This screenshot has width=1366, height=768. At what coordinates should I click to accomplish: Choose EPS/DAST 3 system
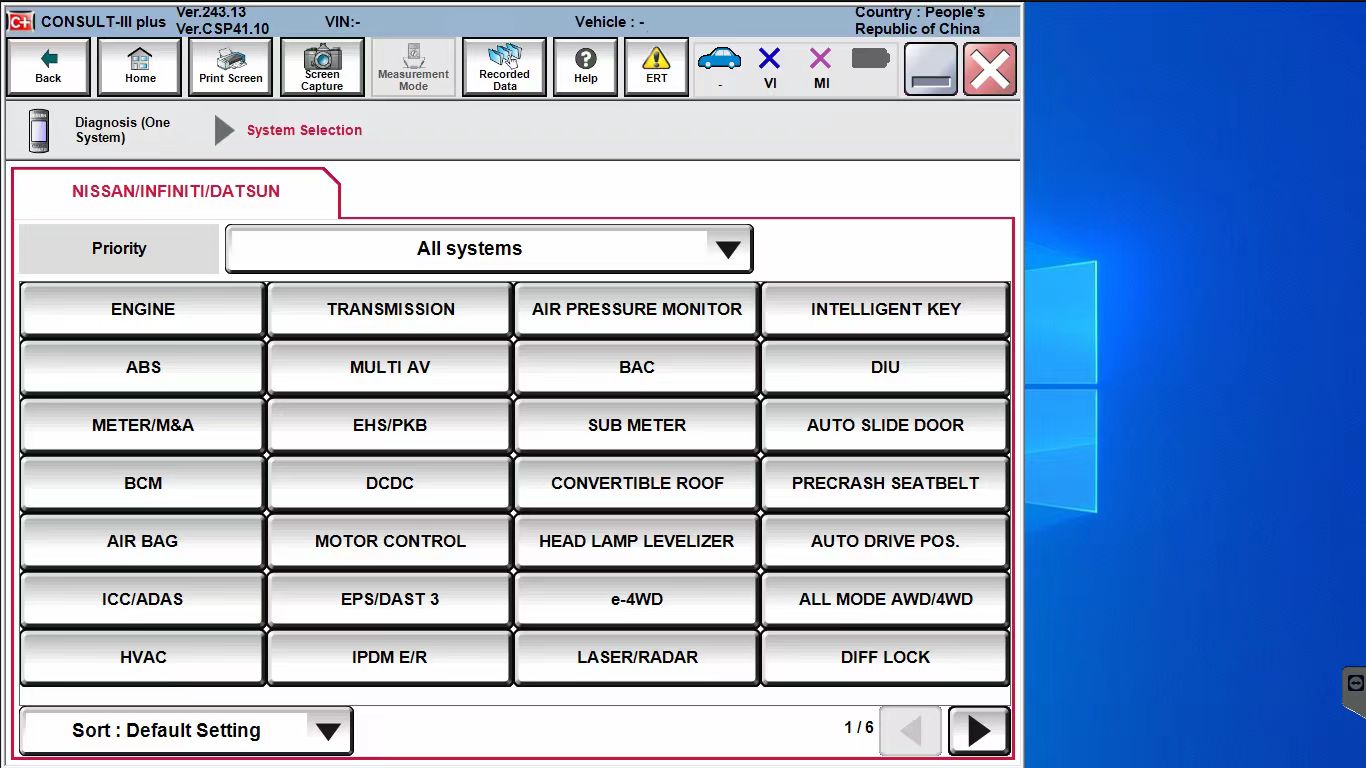[390, 599]
